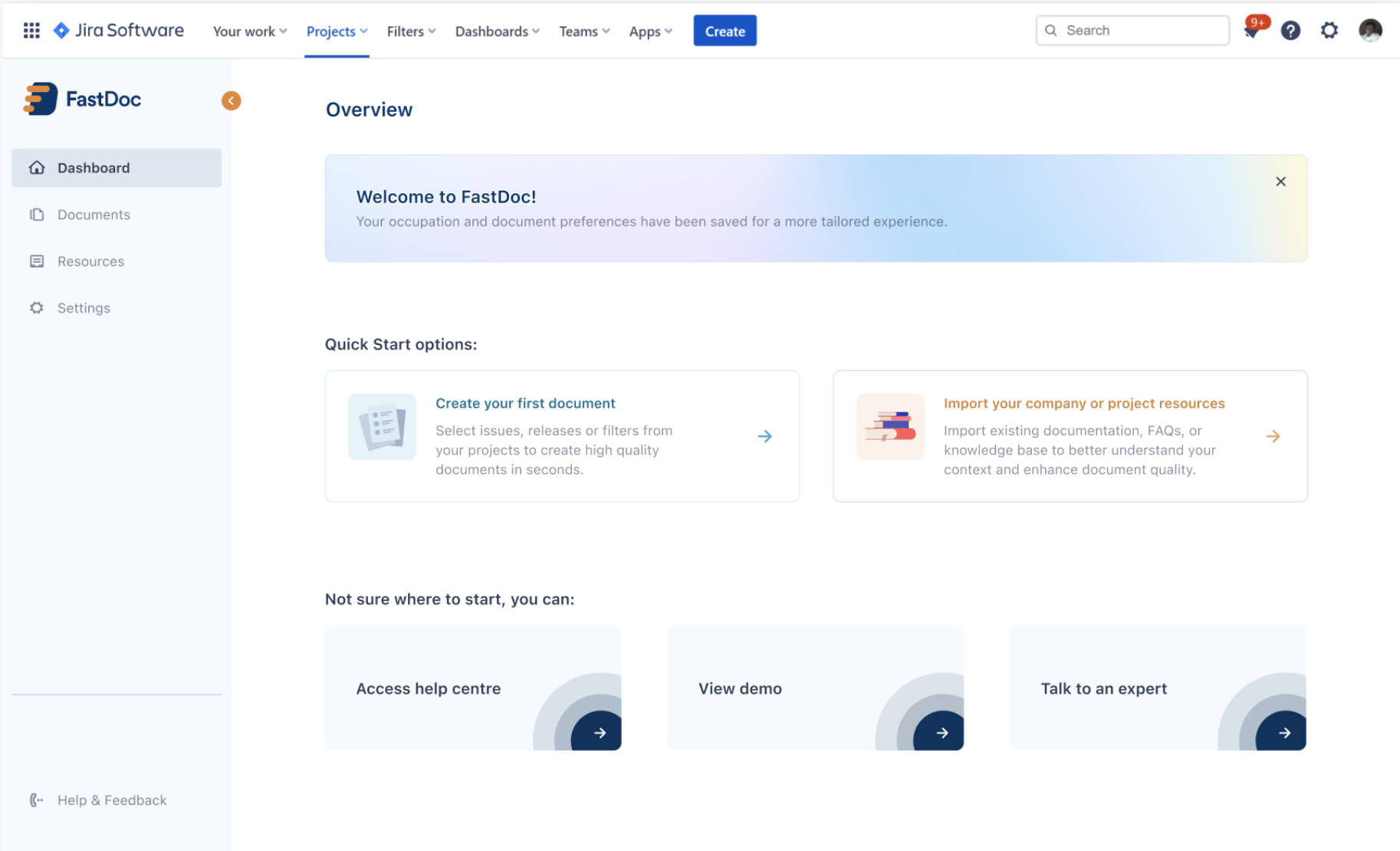1400x851 pixels.
Task: Click the Settings cog icon in the sidebar
Action: point(37,308)
